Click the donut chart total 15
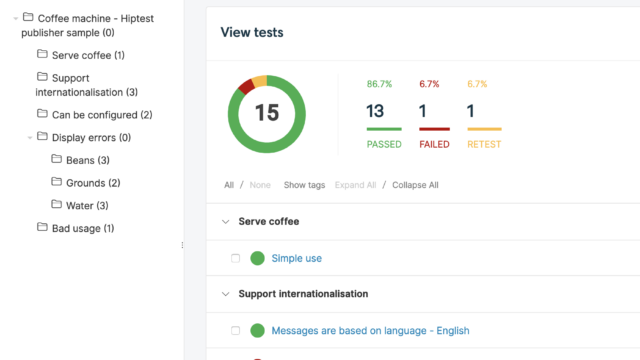Screen dimensions: 640x360 [267, 113]
